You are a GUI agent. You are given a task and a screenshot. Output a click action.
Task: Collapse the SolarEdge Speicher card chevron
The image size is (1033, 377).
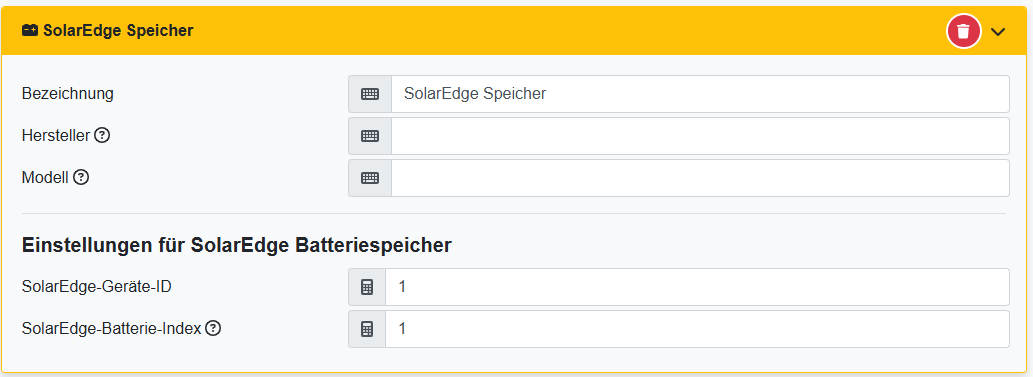click(998, 31)
